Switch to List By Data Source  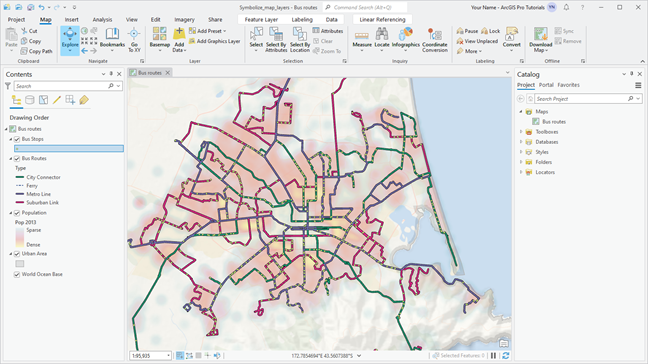coord(30,100)
